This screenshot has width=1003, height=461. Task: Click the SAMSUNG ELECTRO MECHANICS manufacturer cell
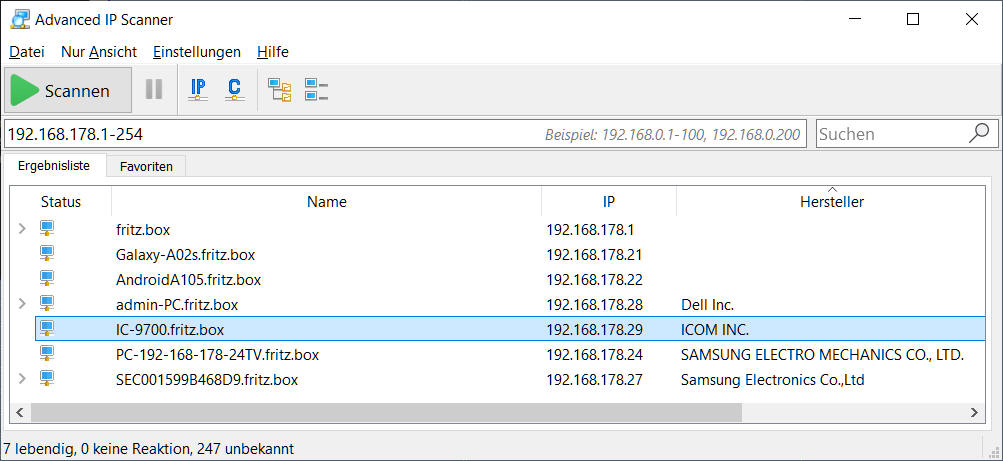[x=822, y=354]
